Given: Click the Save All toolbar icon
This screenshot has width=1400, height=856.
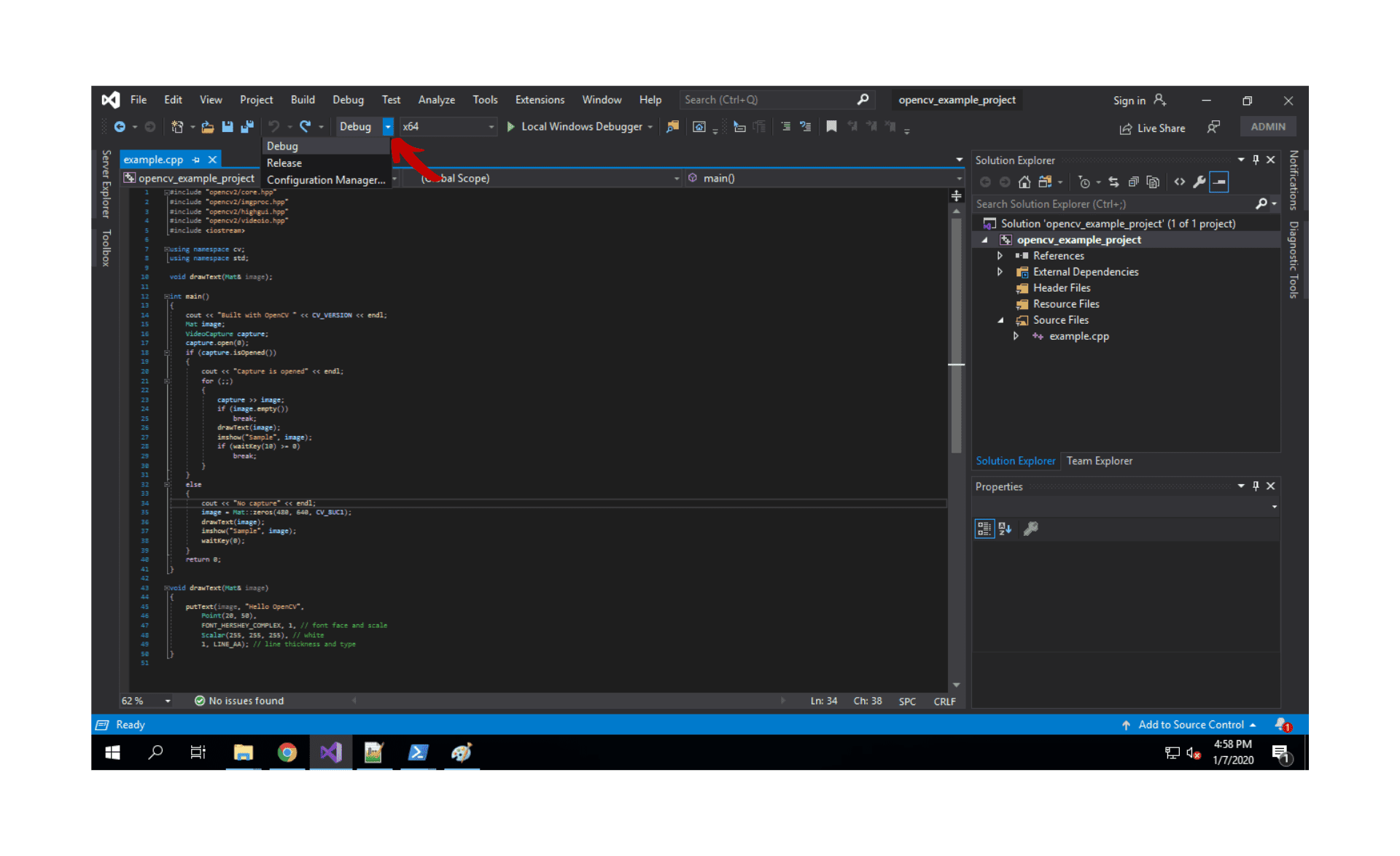Looking at the screenshot, I should tap(247, 127).
